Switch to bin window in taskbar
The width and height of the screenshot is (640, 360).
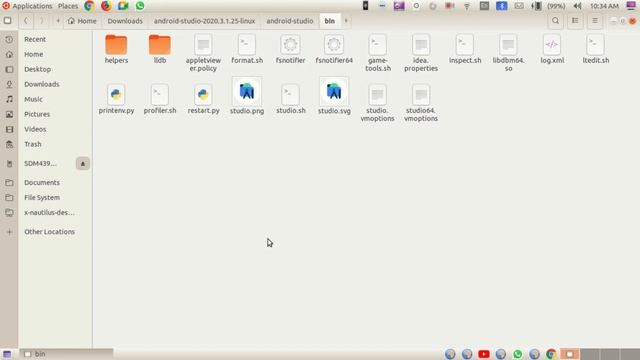click(x=67, y=354)
